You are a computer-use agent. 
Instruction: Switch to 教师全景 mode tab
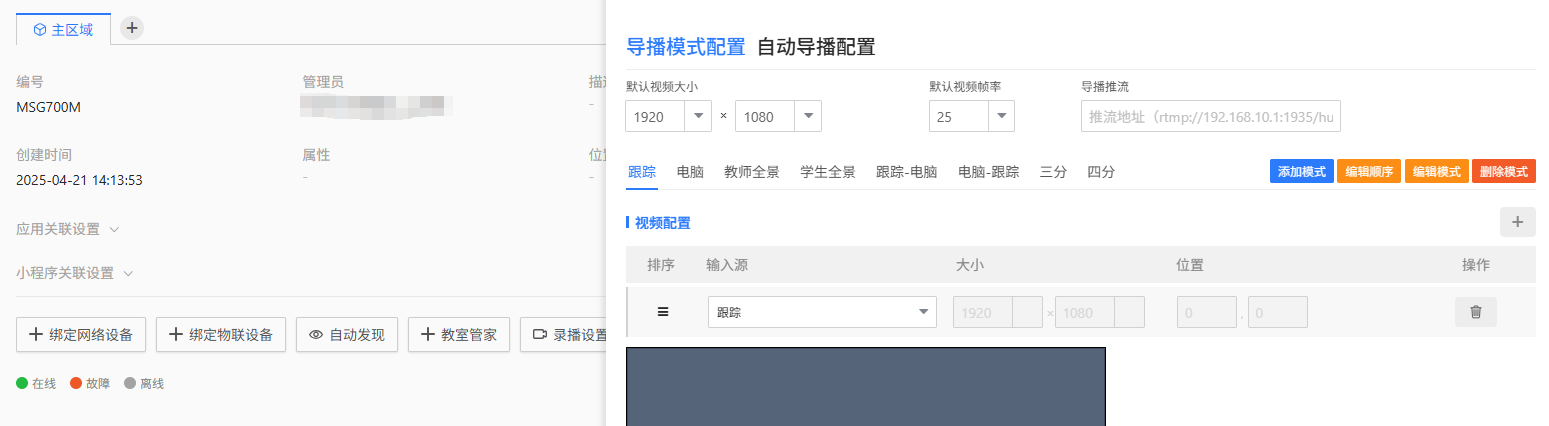pos(751,172)
